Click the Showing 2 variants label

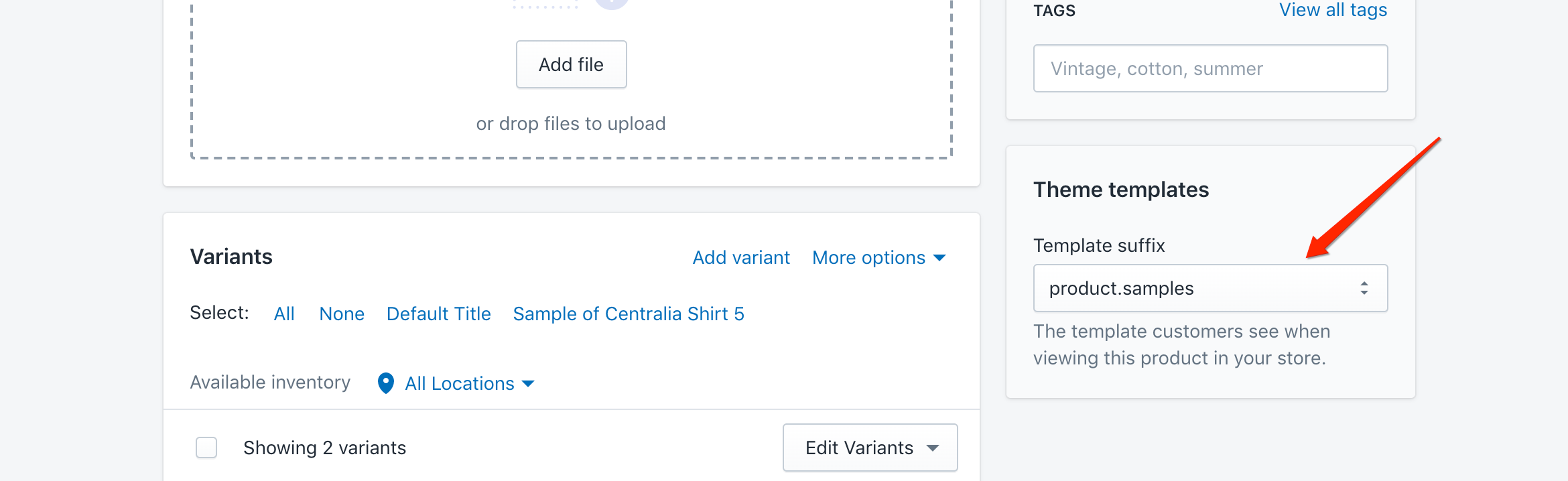tap(324, 448)
